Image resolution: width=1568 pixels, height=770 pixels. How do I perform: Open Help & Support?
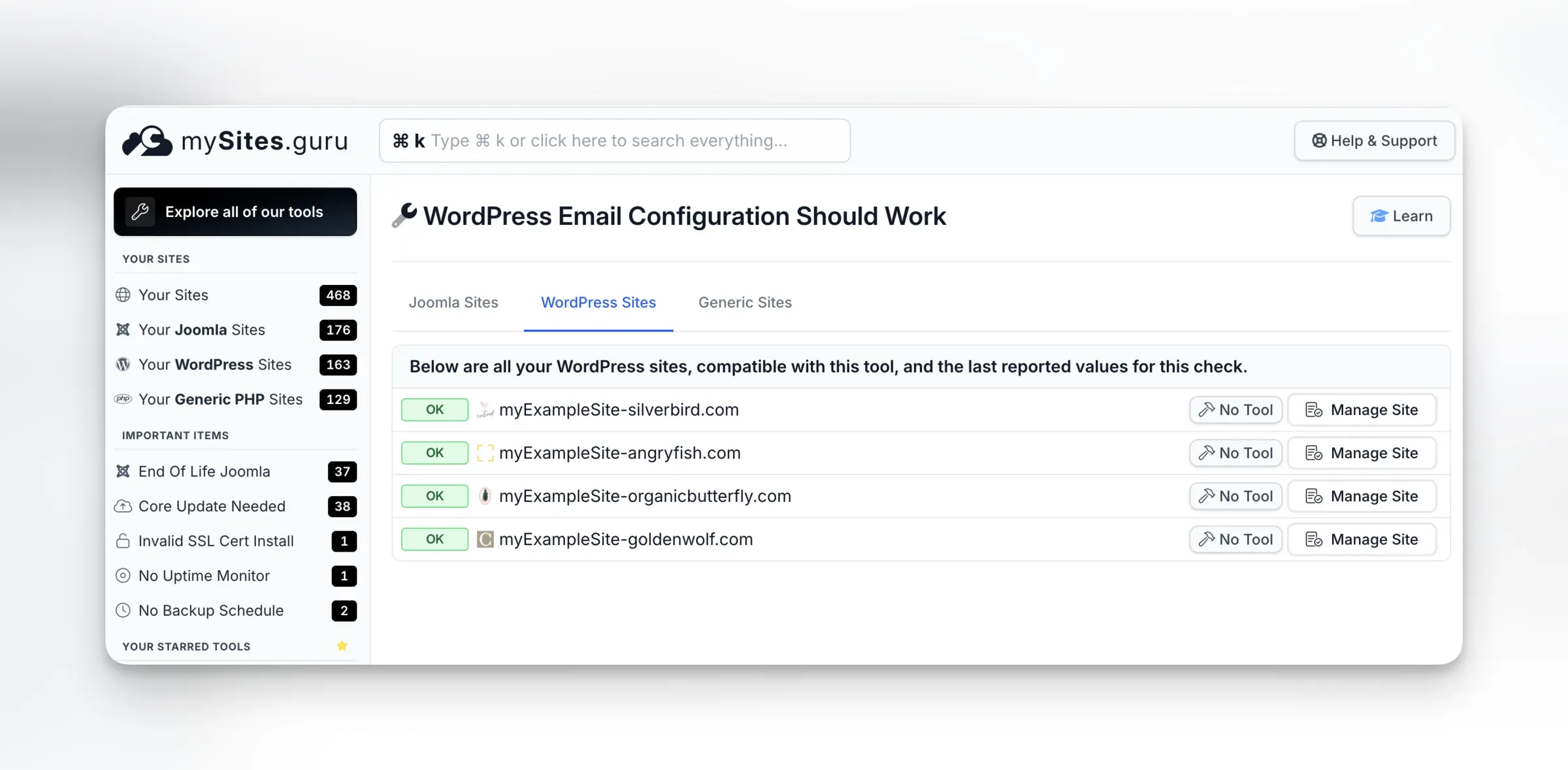point(1374,141)
